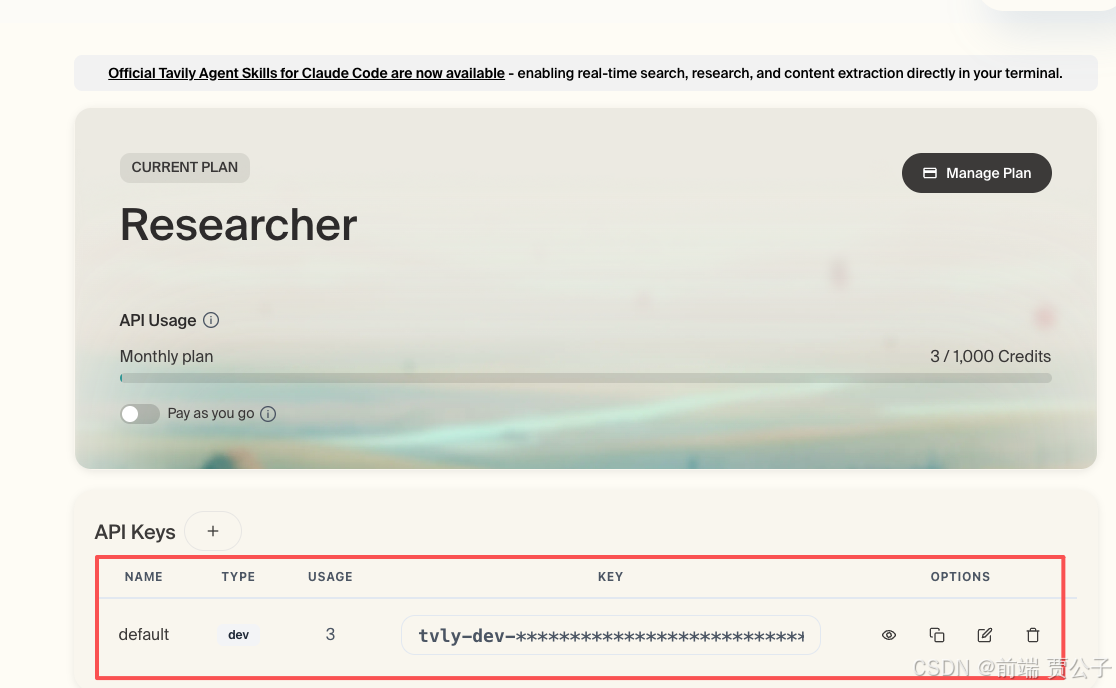Image resolution: width=1116 pixels, height=688 pixels.
Task: Click the usage value 3 in the table
Action: pos(330,635)
